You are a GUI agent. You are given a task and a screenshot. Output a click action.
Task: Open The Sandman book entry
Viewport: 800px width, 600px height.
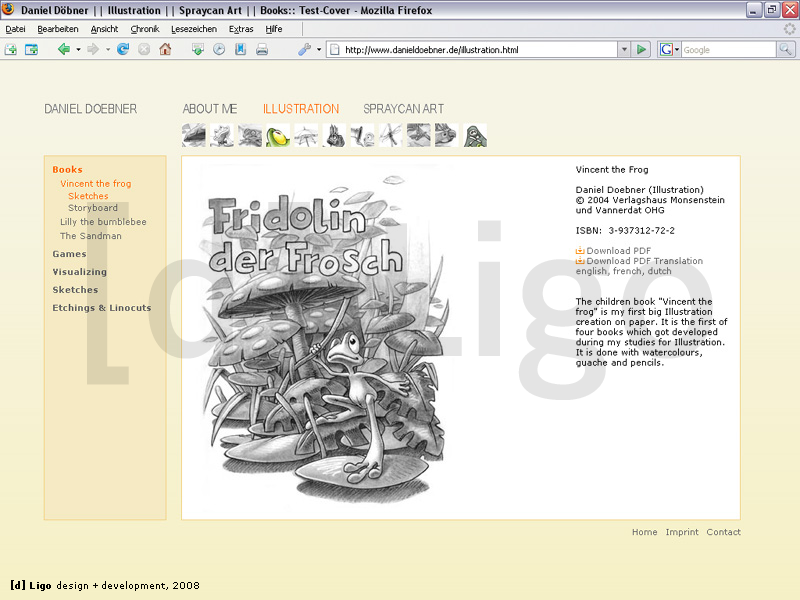(91, 236)
